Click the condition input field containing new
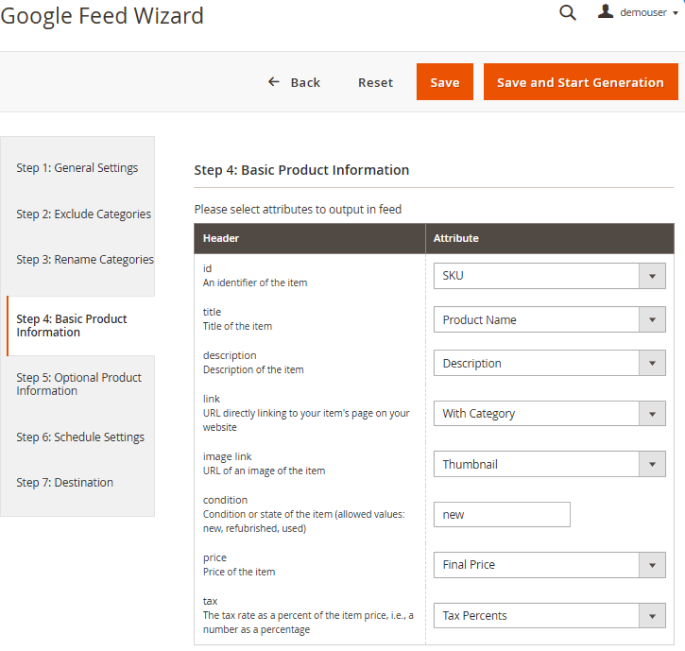685x651 pixels. [502, 515]
